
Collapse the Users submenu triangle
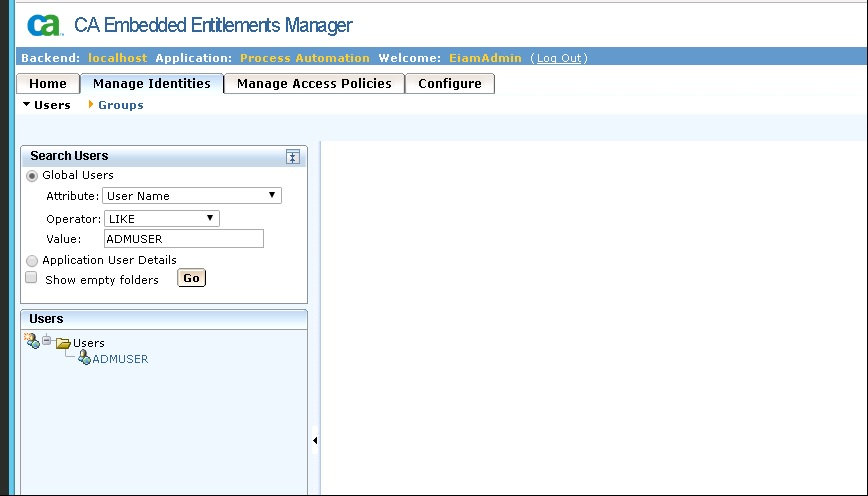tap(26, 104)
